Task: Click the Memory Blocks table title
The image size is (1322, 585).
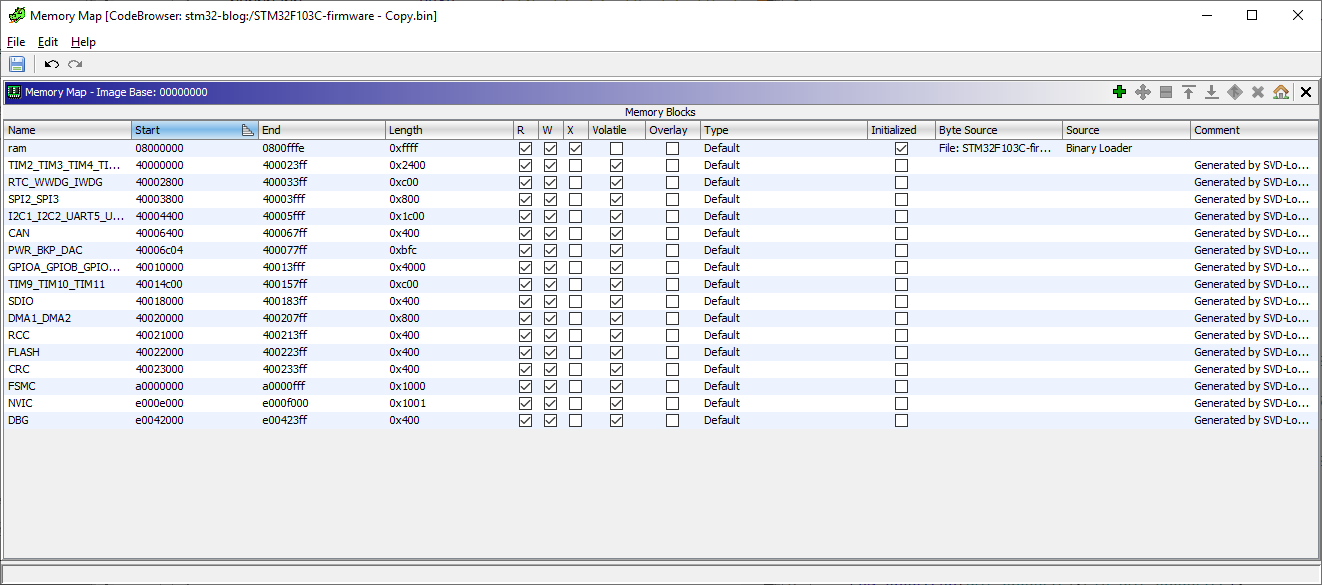Action: (660, 112)
